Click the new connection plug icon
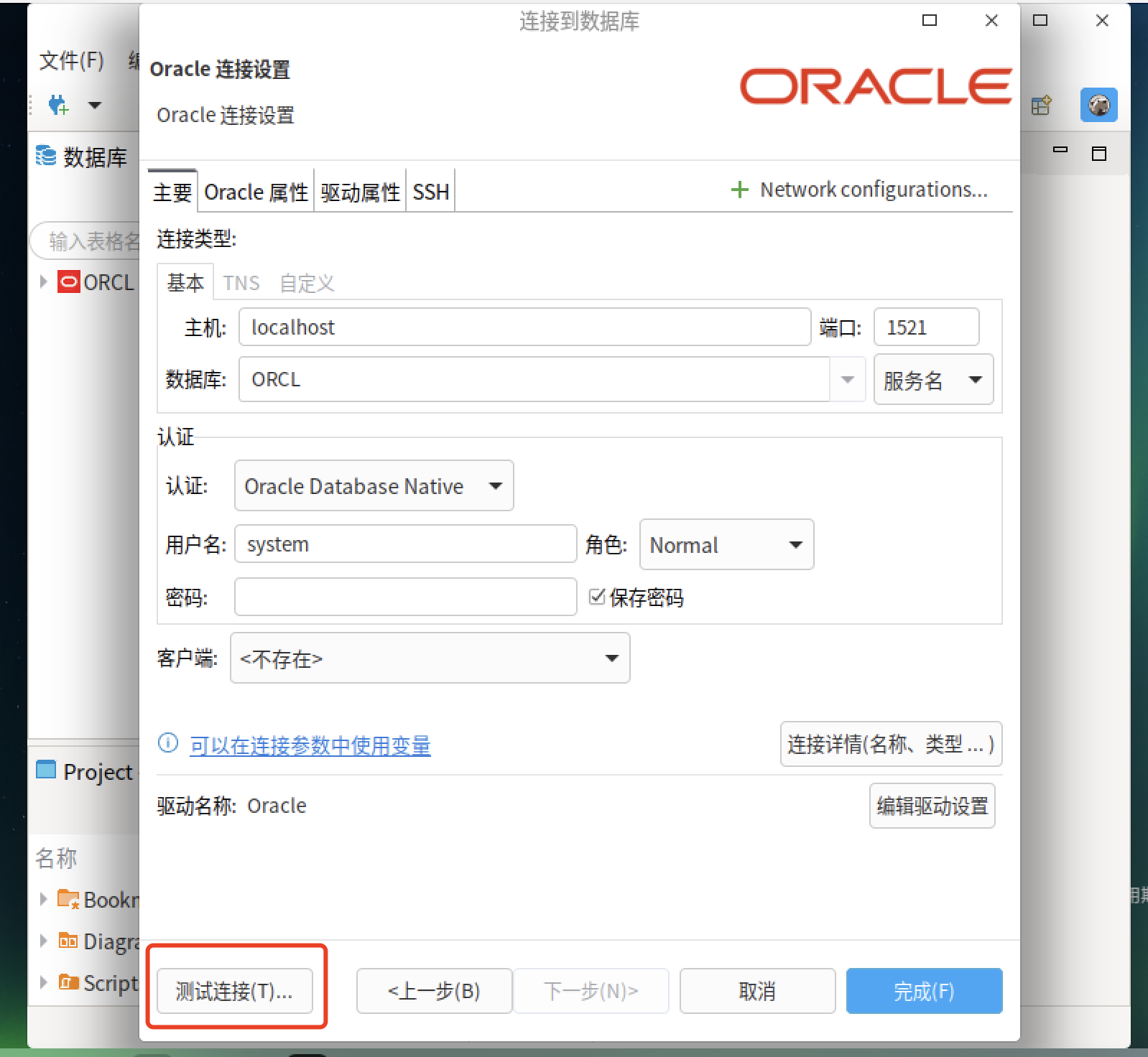The image size is (1148, 1057). pos(59,106)
